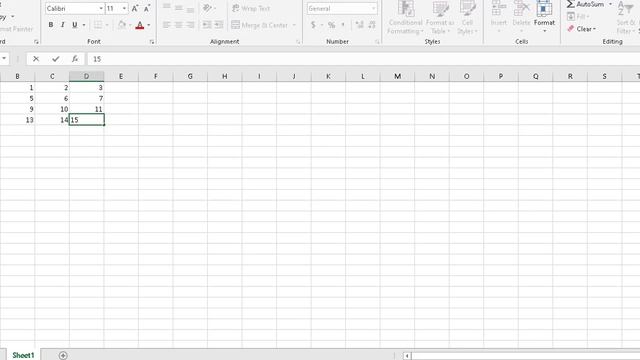Decrease font size with smaller A icon

point(147,8)
